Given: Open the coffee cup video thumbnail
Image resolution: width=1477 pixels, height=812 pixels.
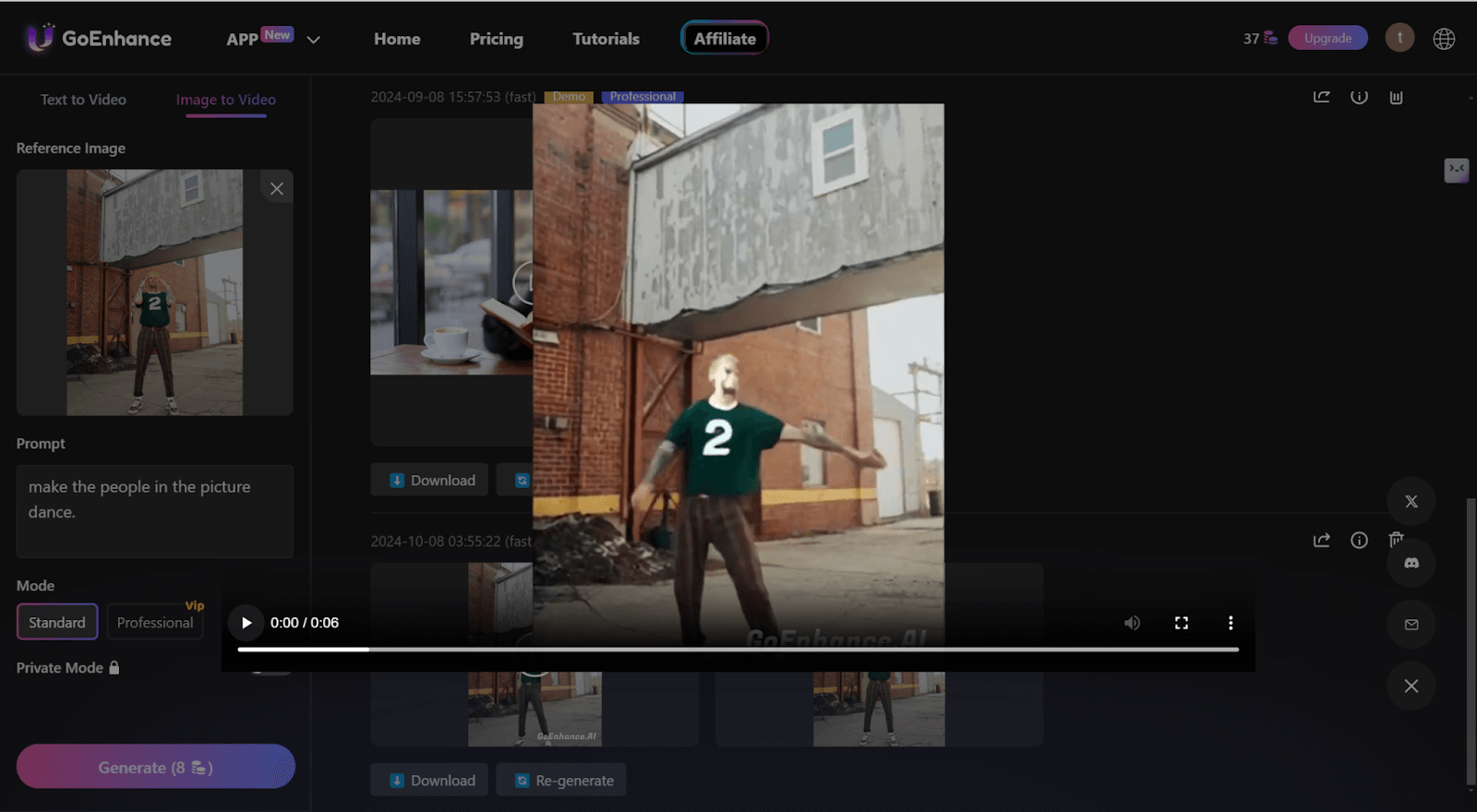Looking at the screenshot, I should 451,282.
